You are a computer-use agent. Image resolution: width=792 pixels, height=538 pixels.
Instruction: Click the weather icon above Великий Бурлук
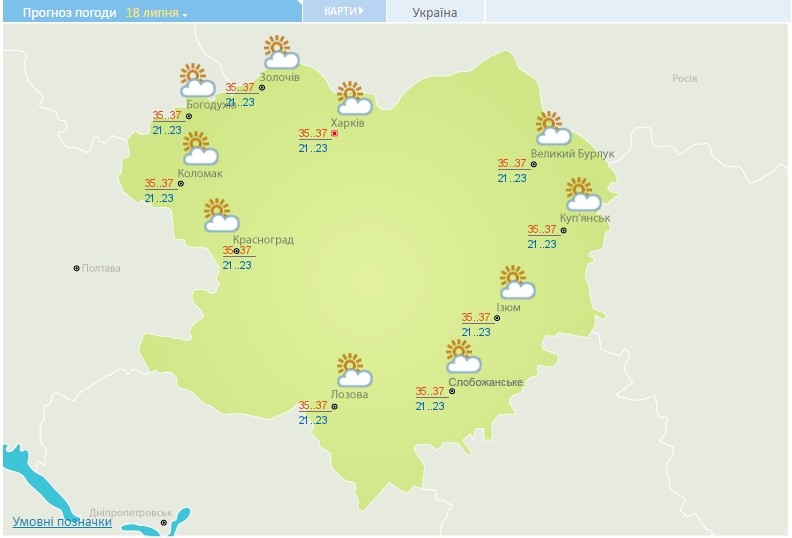click(553, 128)
